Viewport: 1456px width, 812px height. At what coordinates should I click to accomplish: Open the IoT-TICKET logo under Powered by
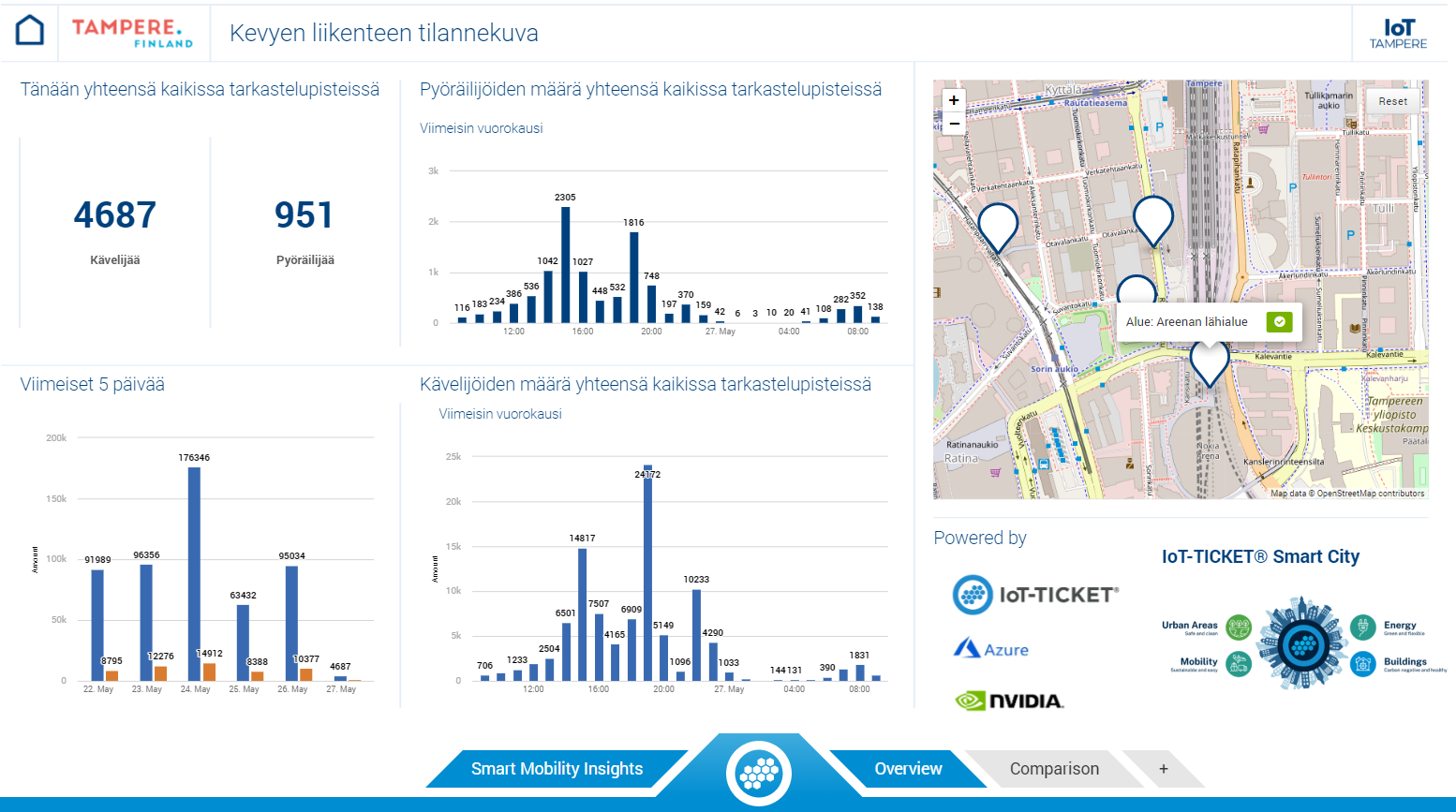coord(1035,595)
